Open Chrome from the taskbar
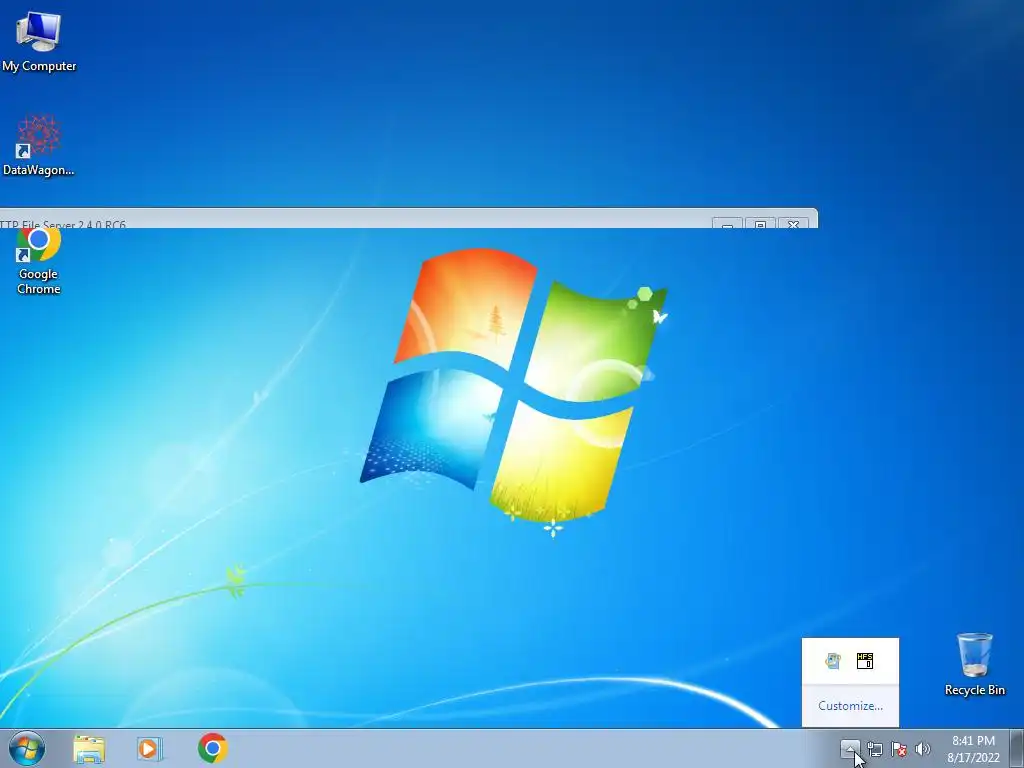The width and height of the screenshot is (1024, 768). pos(213,748)
